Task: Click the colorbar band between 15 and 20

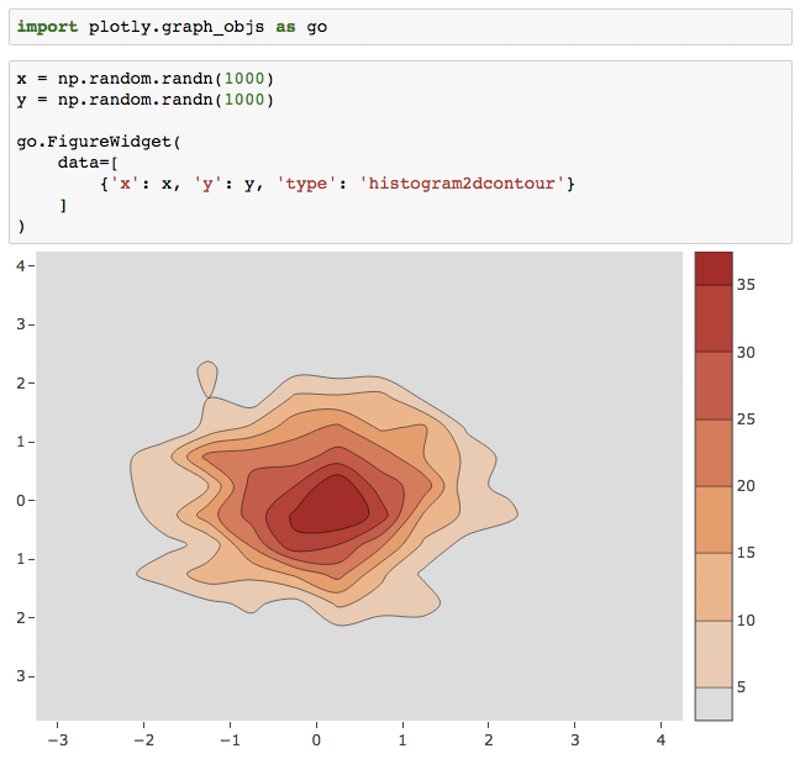Action: pos(713,520)
